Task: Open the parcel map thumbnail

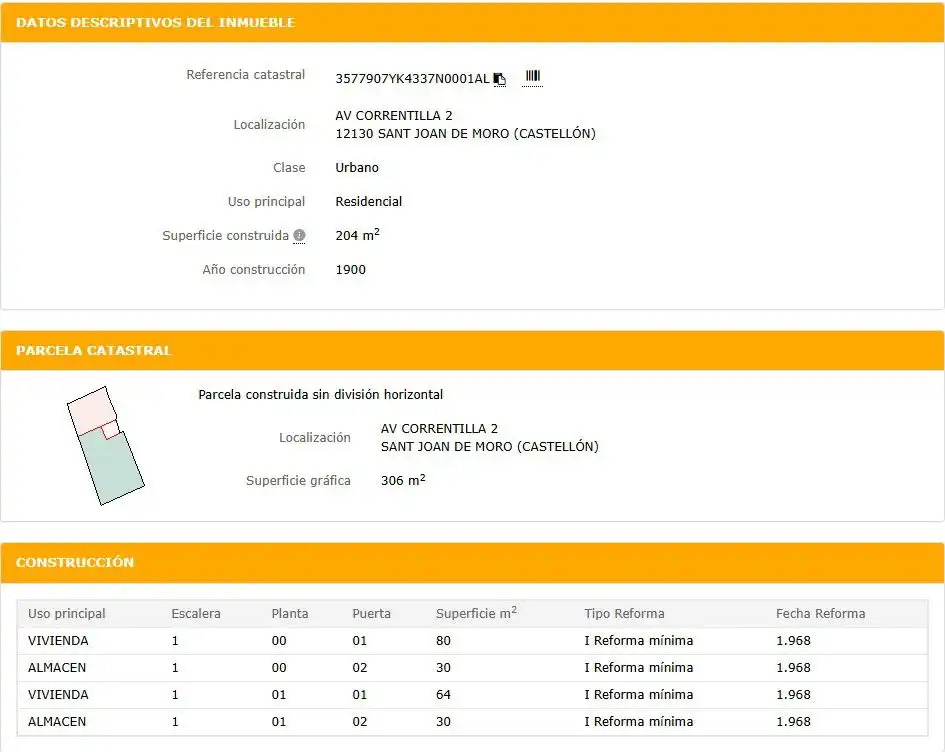Action: click(105, 445)
